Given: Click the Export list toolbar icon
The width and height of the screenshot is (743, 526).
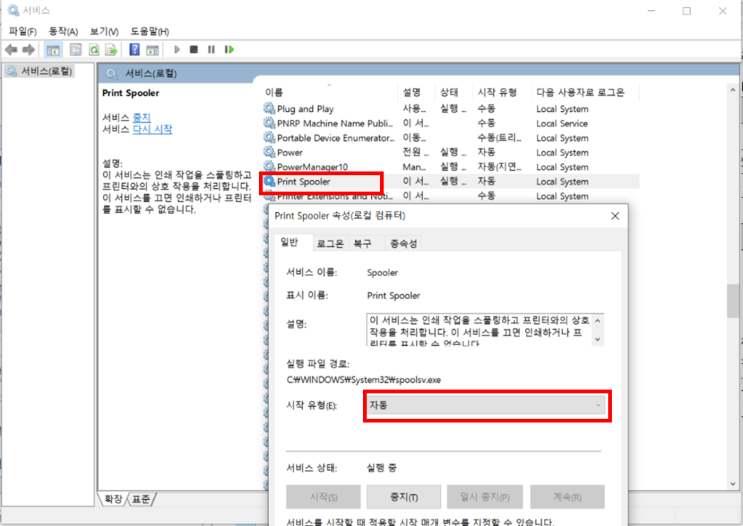Looking at the screenshot, I should 111,49.
